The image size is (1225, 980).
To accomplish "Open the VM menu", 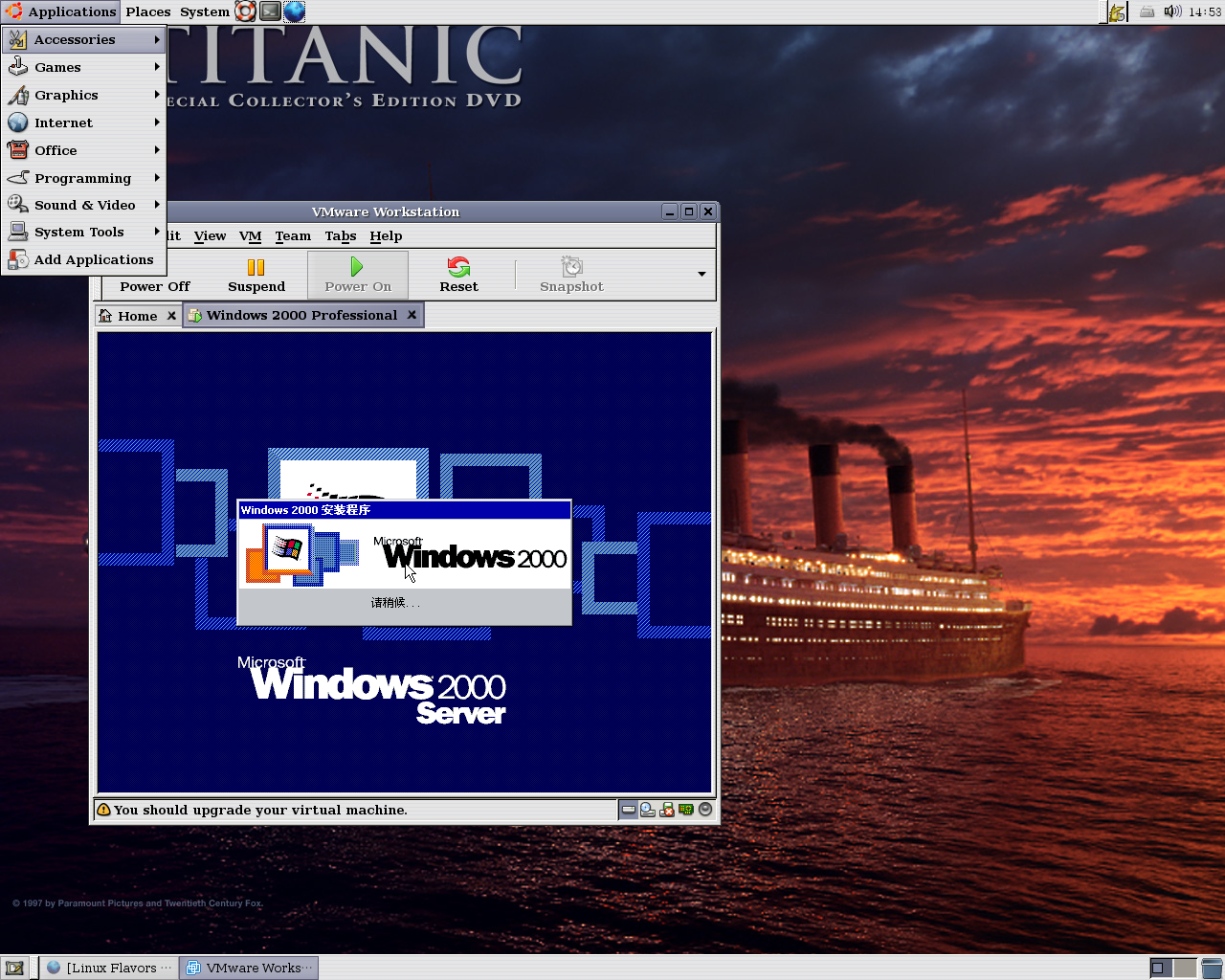I will [x=250, y=236].
